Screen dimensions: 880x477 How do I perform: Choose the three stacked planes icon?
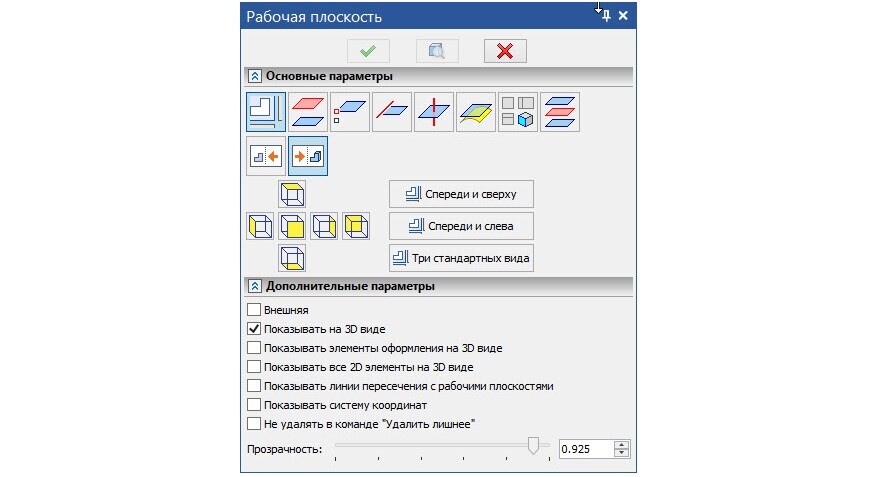(x=560, y=112)
